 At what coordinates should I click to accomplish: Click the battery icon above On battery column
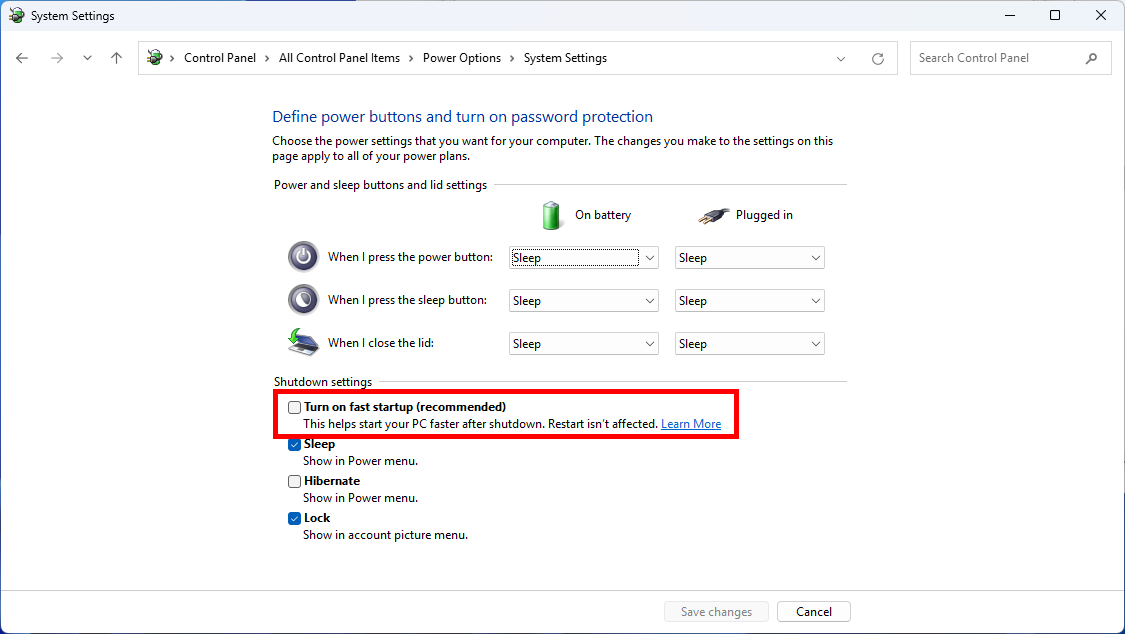click(551, 214)
